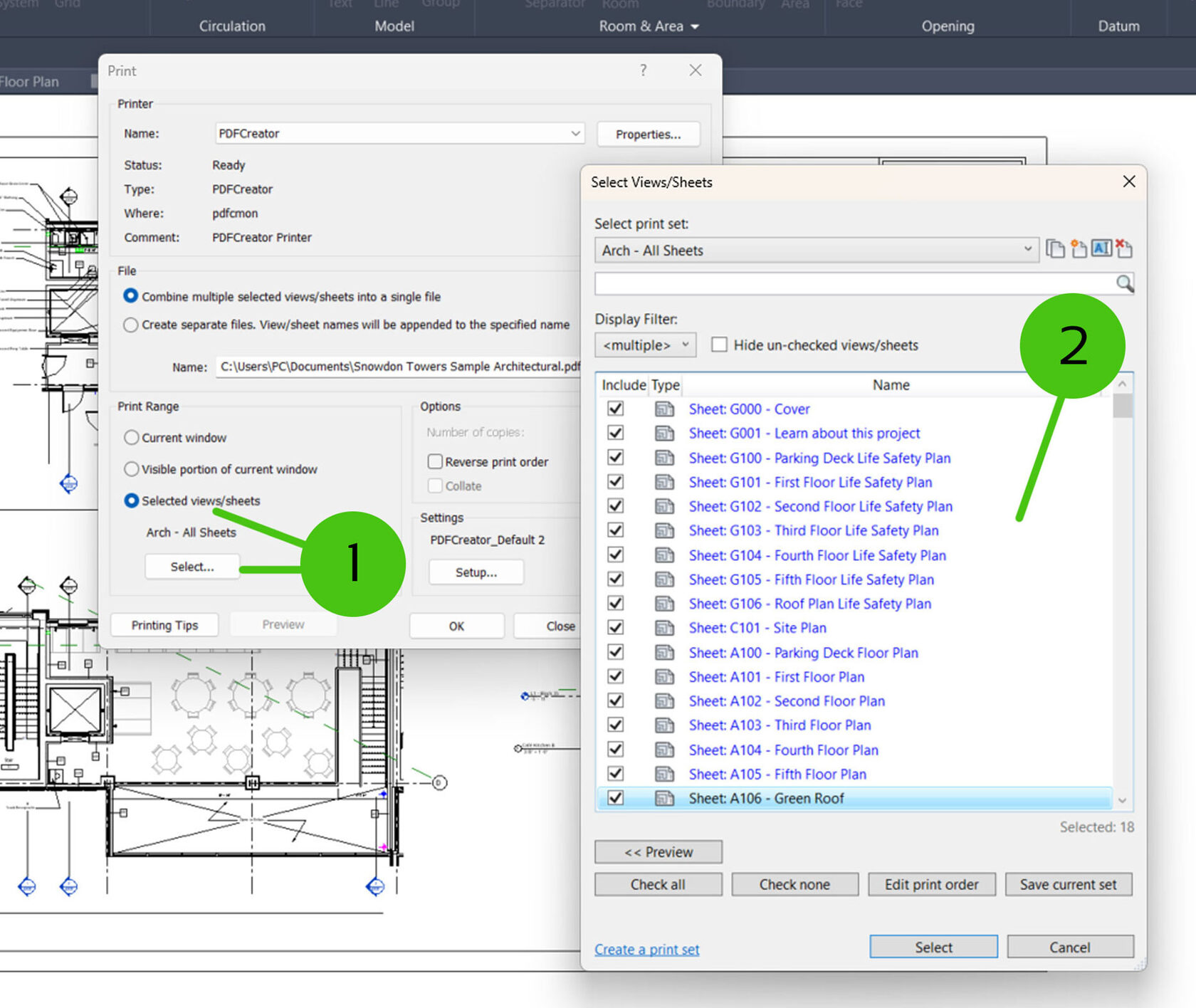Click the printer Properties button
Image resolution: width=1196 pixels, height=1008 pixels.
point(648,134)
